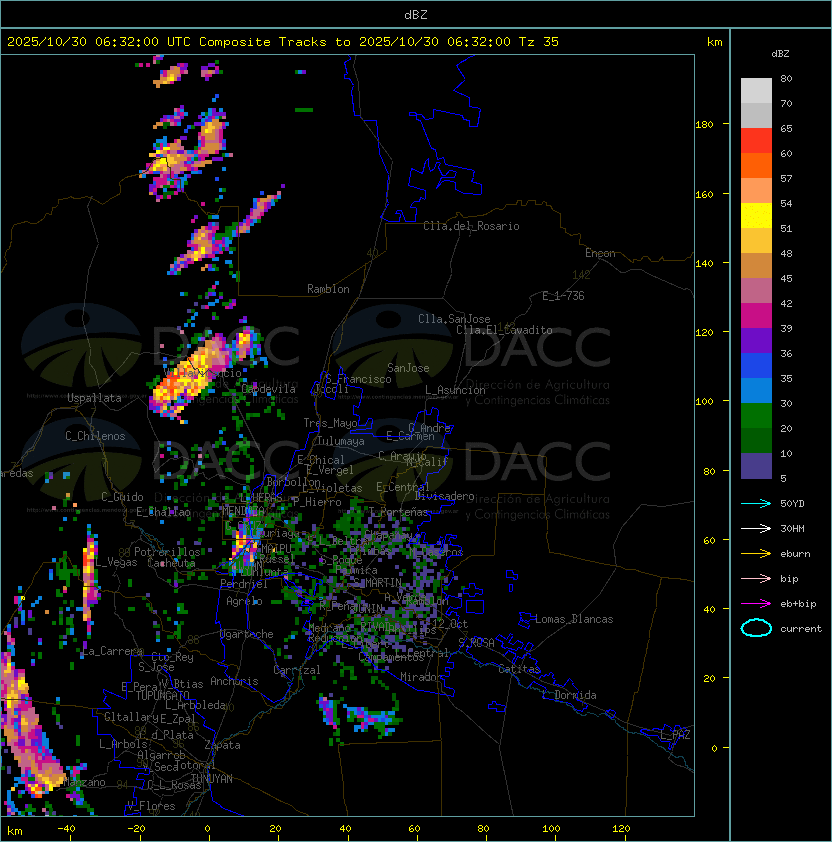Click the 'Clla.SanJose' map label
The image size is (832, 842).
[x=454, y=319]
